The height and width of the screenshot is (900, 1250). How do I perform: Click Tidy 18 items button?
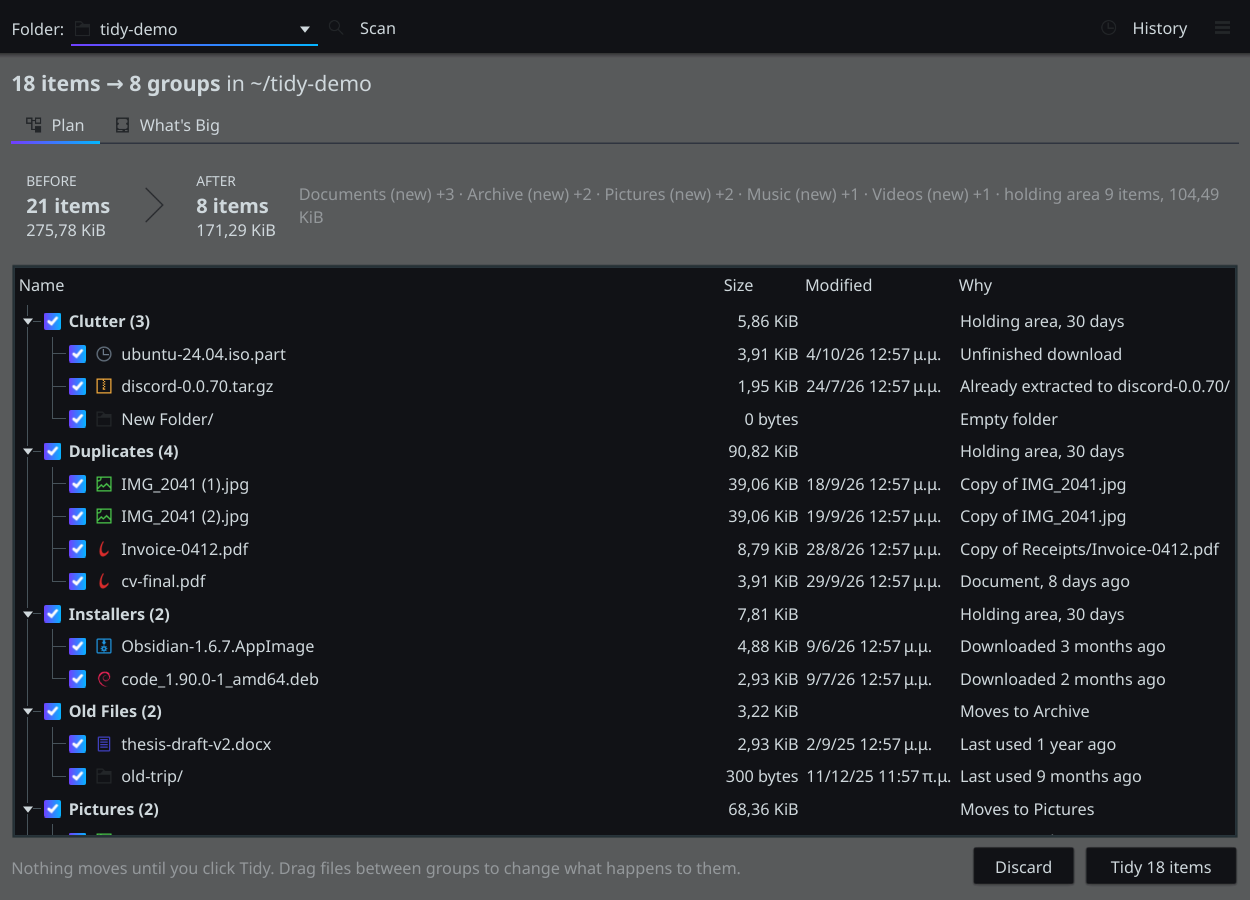(x=1161, y=867)
